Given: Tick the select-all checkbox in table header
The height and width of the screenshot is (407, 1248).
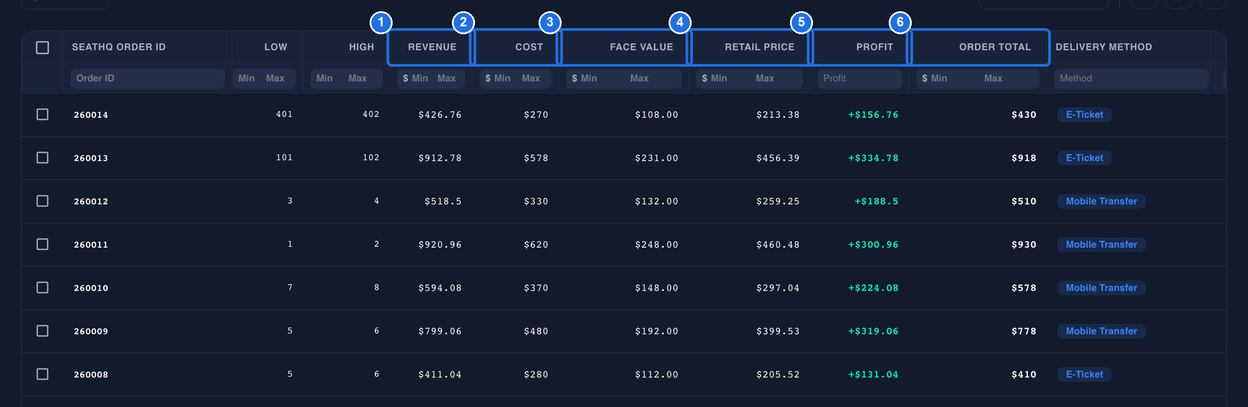Looking at the screenshot, I should tap(42, 47).
